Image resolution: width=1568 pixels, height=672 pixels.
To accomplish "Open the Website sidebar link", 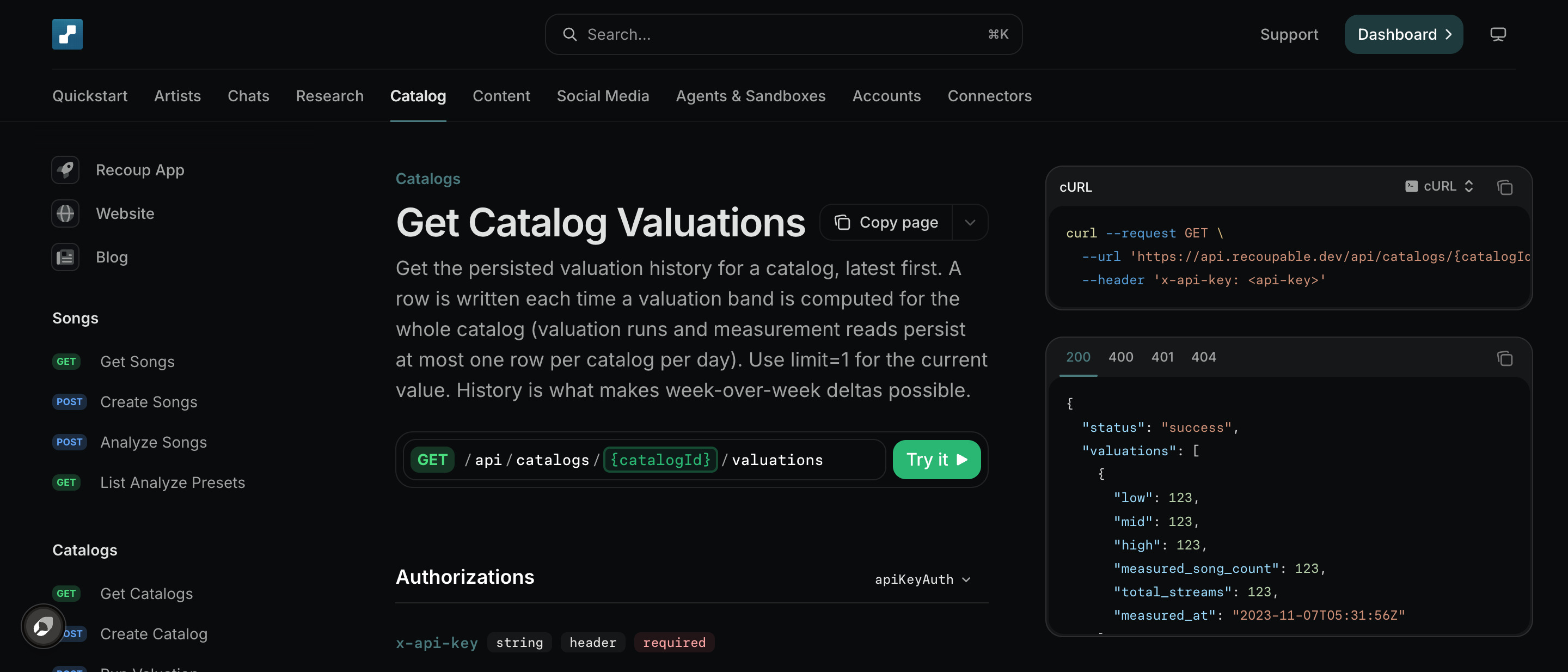I will (125, 213).
